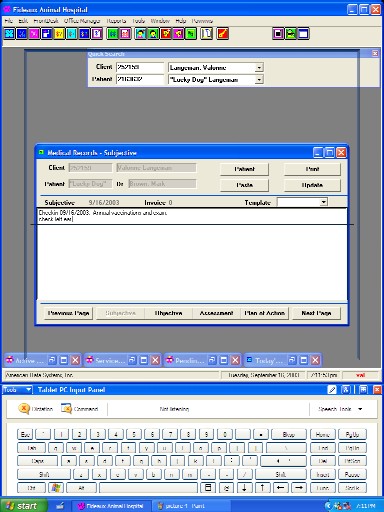Click the Paste button in Medical Records
This screenshot has width=384, height=512.
244,185
